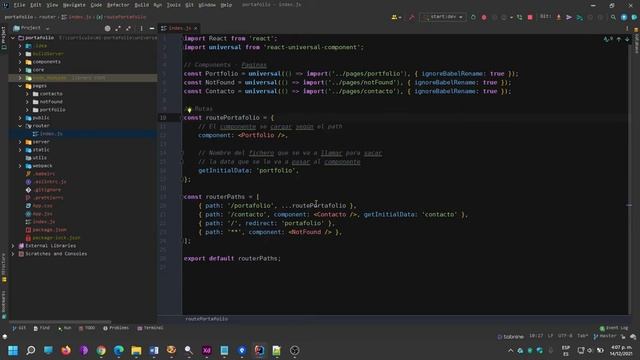This screenshot has height=360, width=640.
Task: Click the Expand All icon in Project panel
Action: point(118,28)
